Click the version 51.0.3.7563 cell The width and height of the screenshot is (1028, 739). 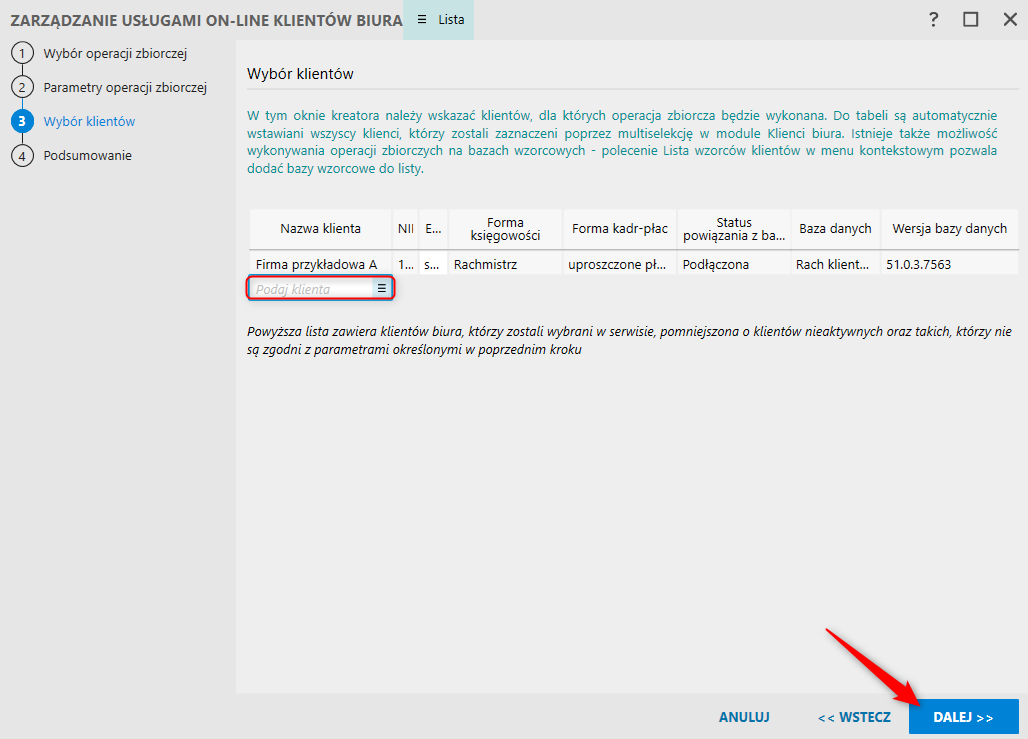[949, 264]
